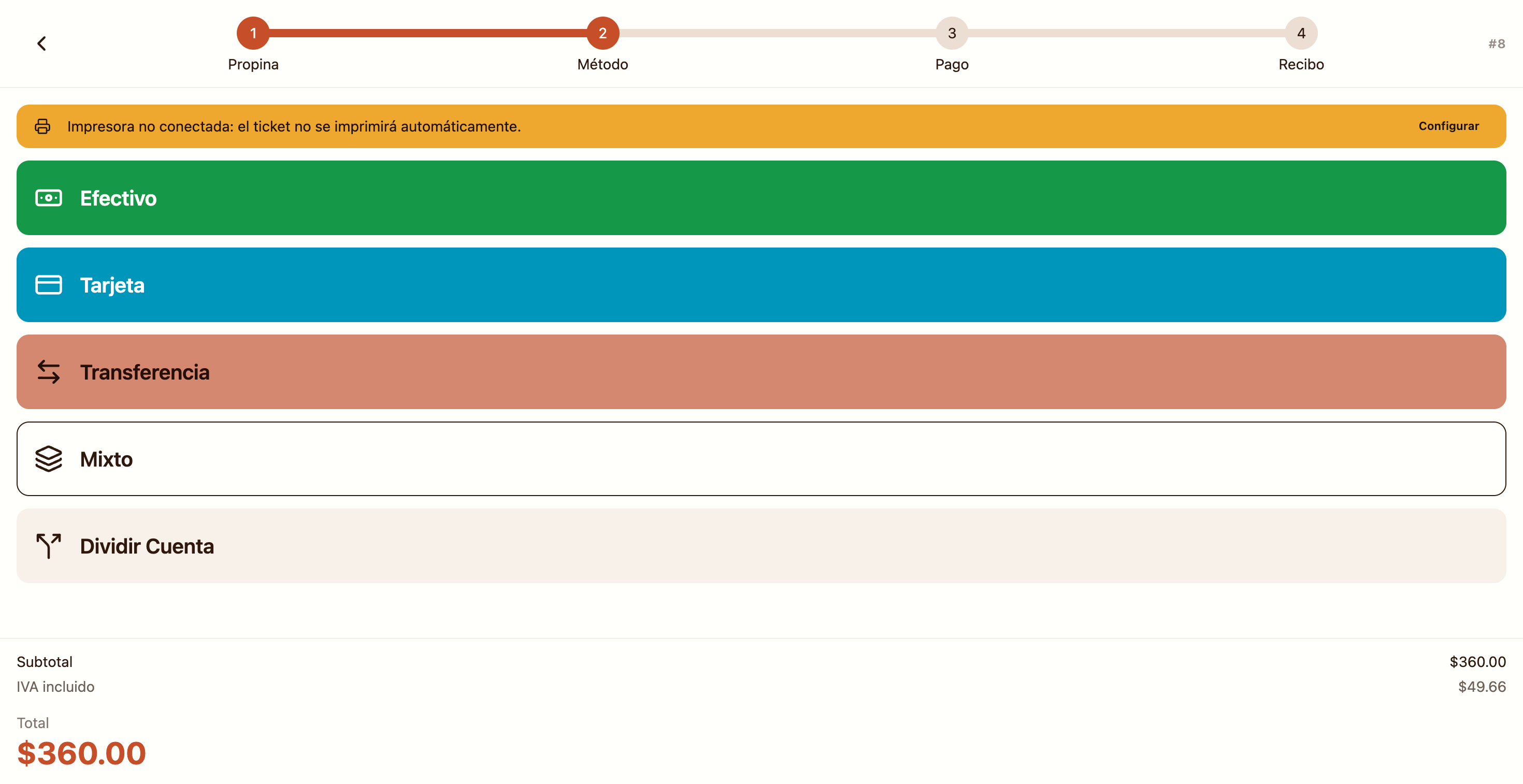Click the order number #8 label
This screenshot has width=1523, height=784.
pyautogui.click(x=1497, y=43)
